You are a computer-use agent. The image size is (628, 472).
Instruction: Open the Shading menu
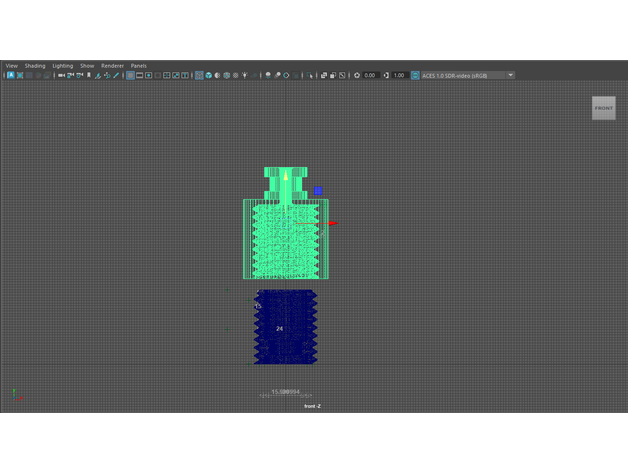(35, 66)
